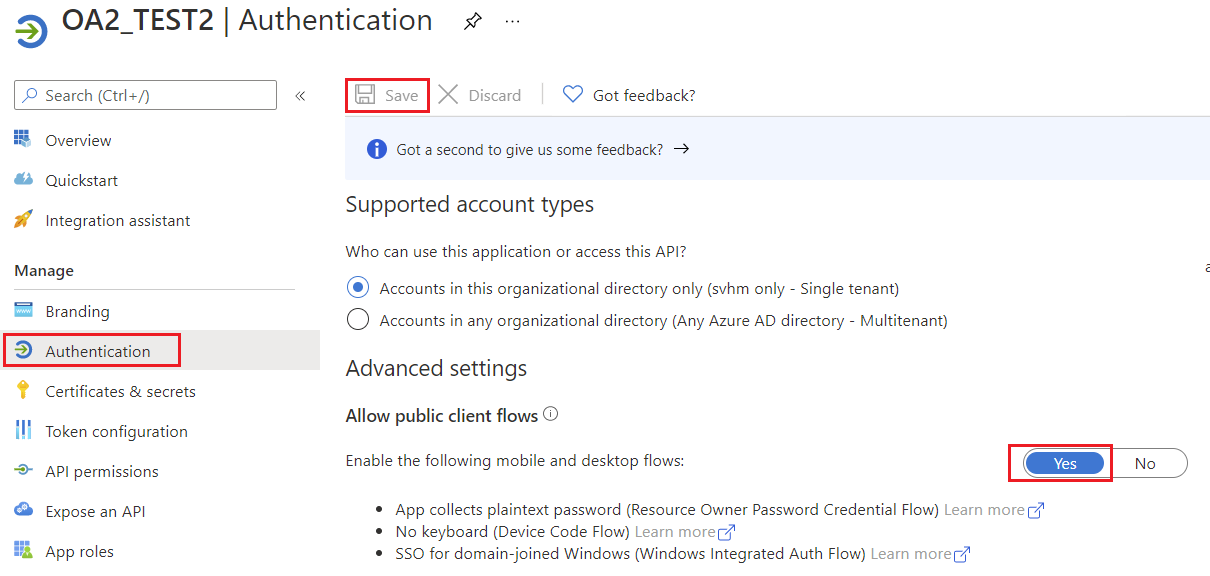Click the feedback banner arrow
This screenshot has height=576, width=1210.
[x=681, y=149]
